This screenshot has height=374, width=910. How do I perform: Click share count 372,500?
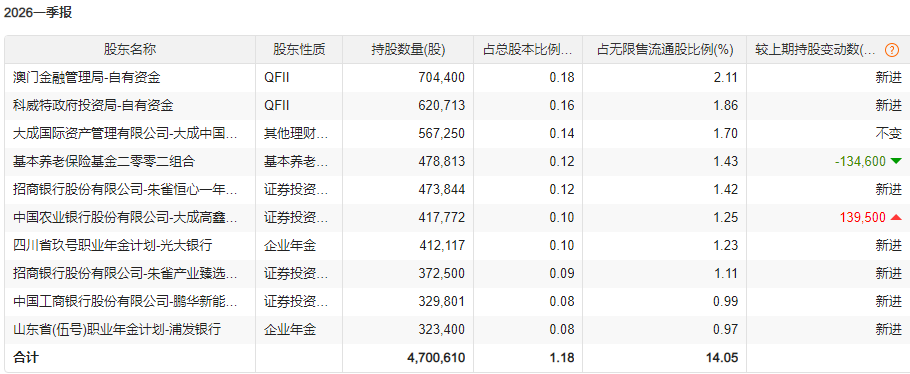pyautogui.click(x=442, y=273)
